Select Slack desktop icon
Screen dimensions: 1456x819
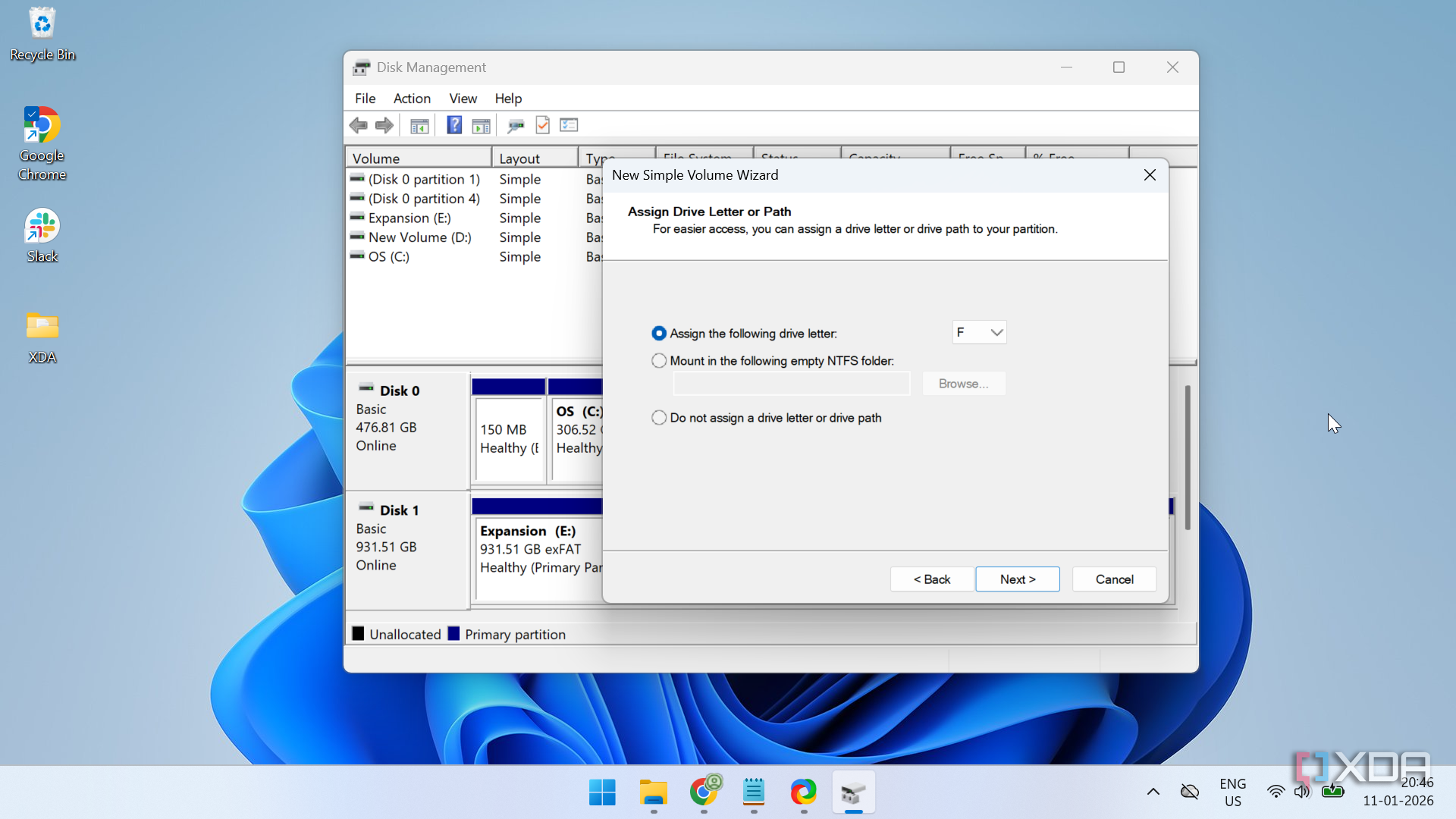point(42,236)
